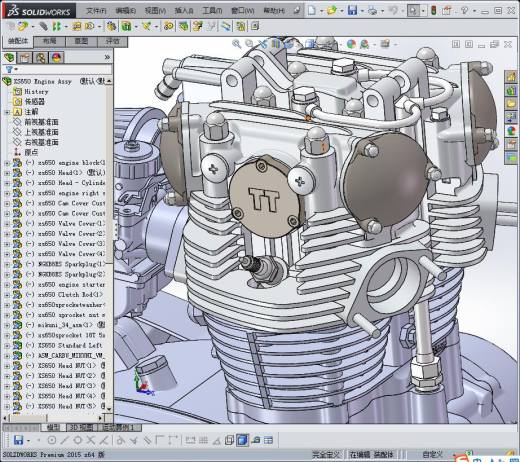Click the Zoom to Fit magnifier icon

pos(237,44)
